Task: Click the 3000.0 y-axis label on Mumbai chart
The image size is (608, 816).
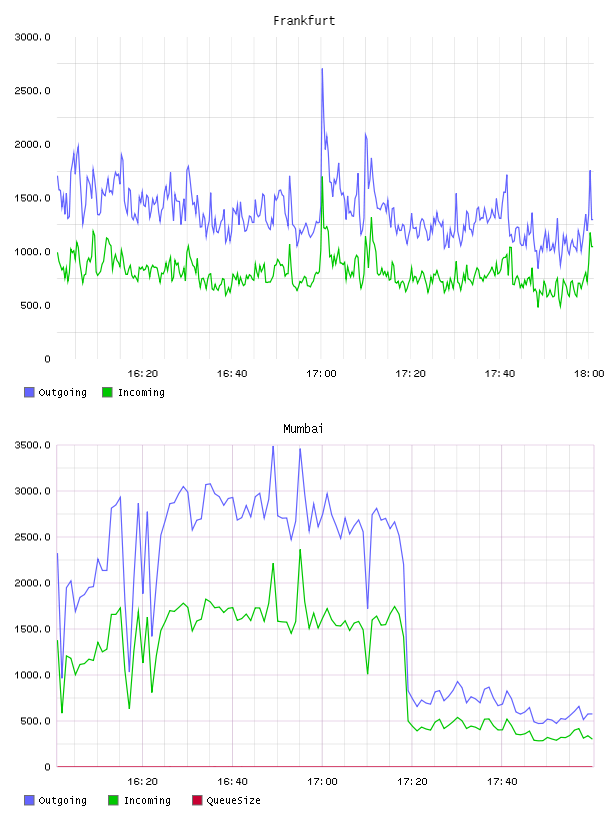Action: [x=33, y=491]
